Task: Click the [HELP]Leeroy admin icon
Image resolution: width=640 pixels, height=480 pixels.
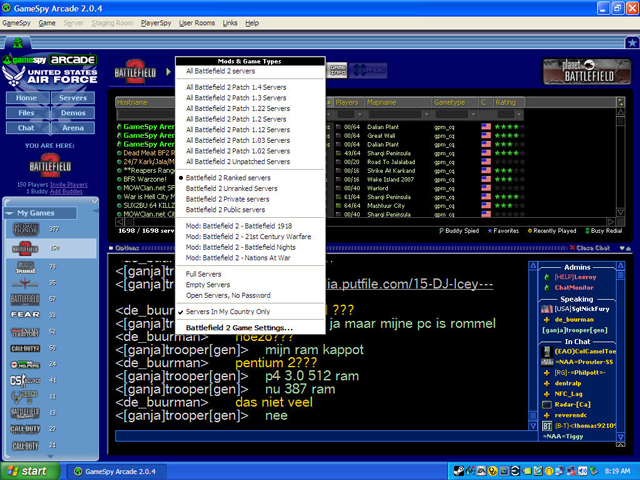Action: 547,277
